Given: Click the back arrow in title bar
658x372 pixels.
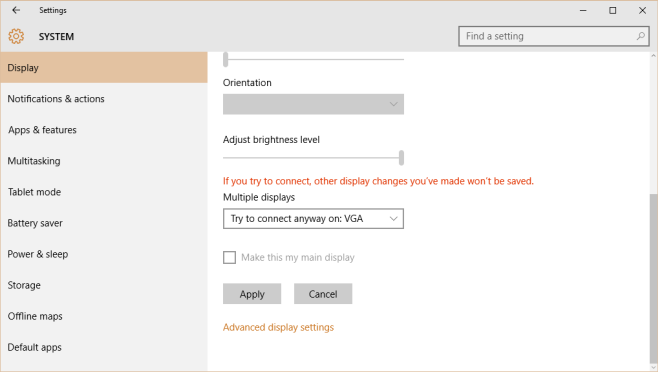Looking at the screenshot, I should pos(16,10).
